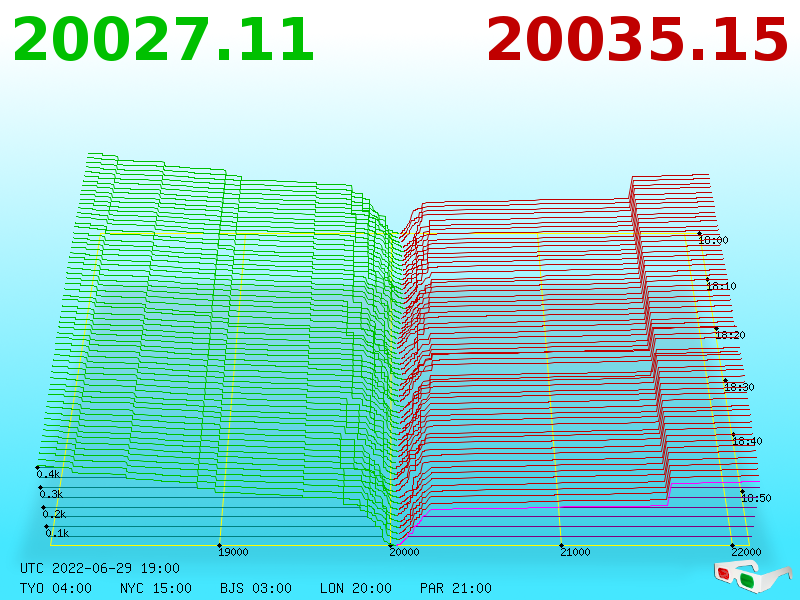Click the red ask price 20035.15
The height and width of the screenshot is (600, 800).
click(x=637, y=40)
